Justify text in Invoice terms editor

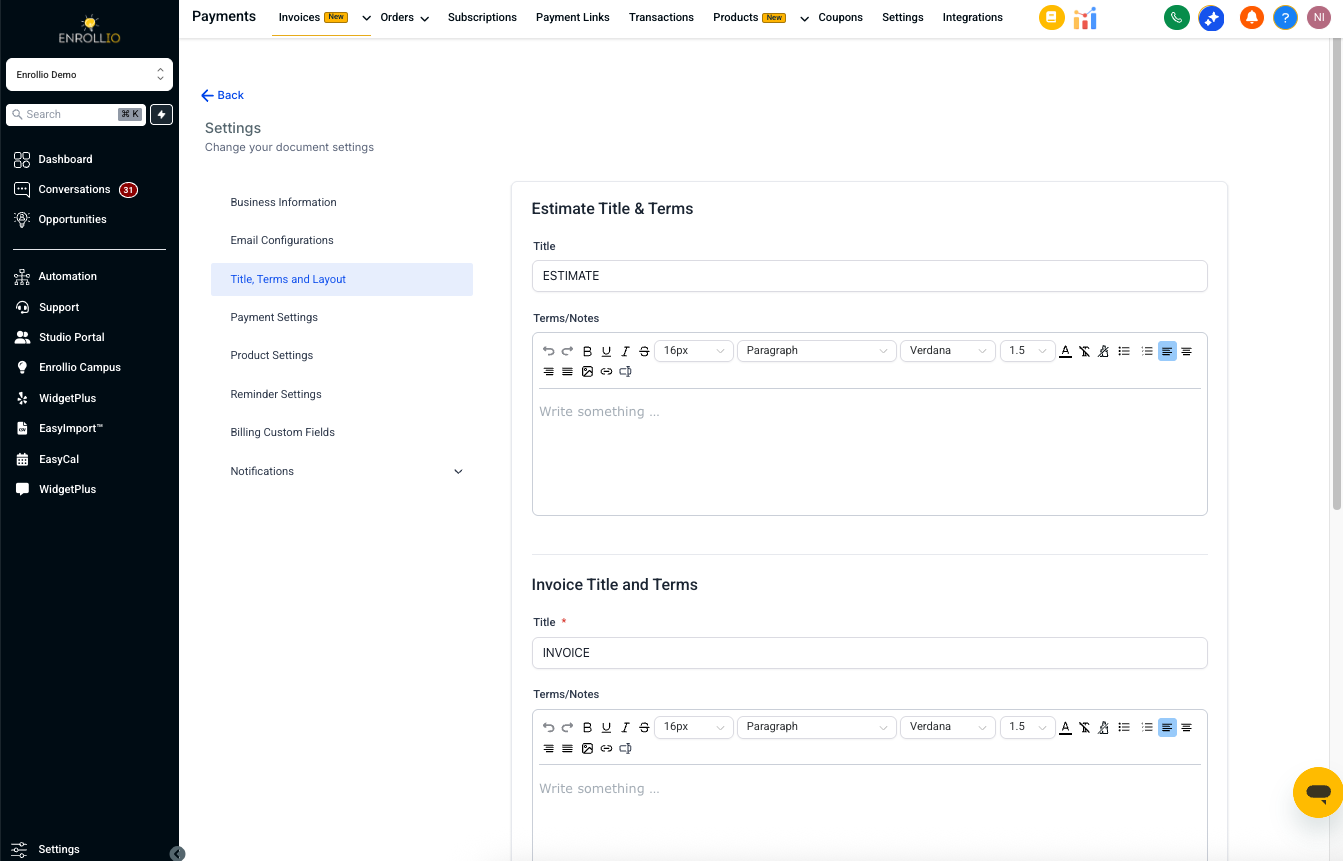[x=567, y=748]
